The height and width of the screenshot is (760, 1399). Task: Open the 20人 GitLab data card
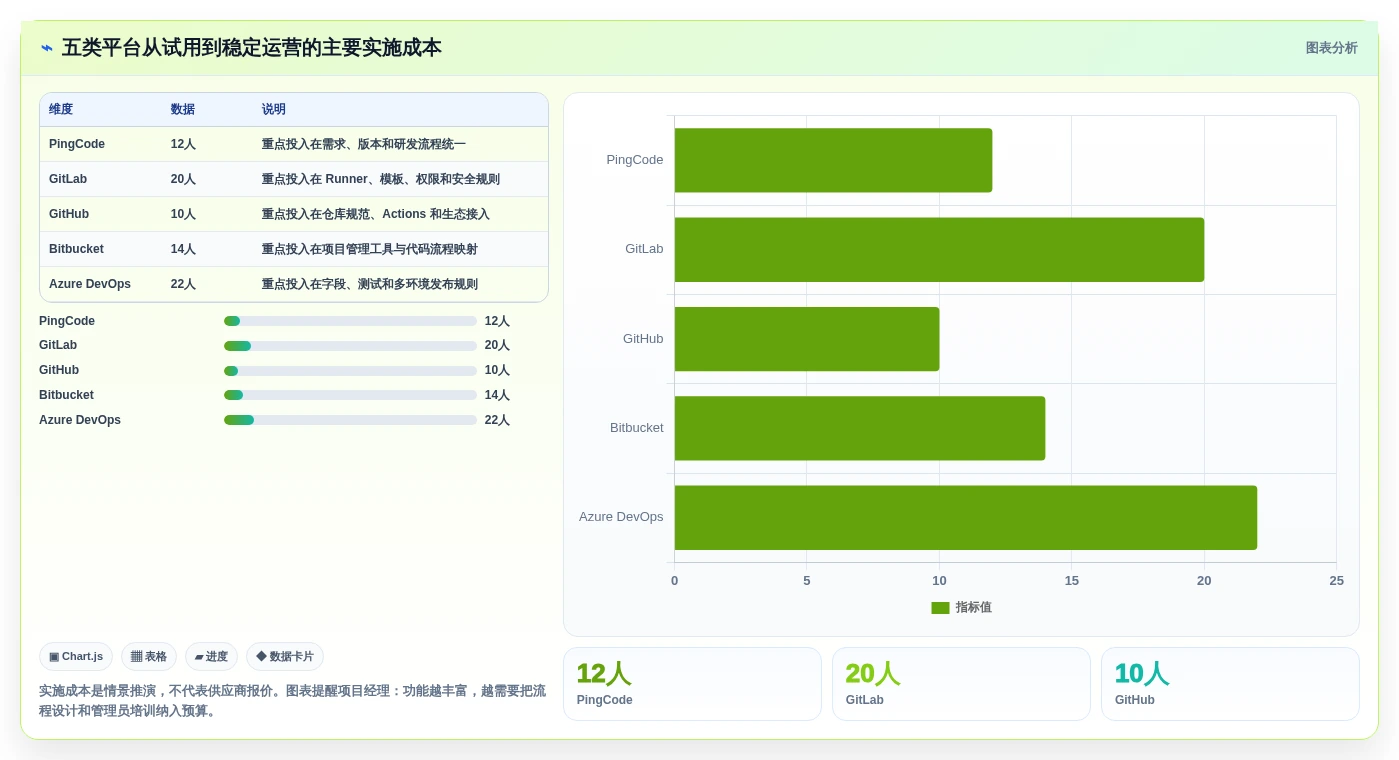click(x=961, y=684)
